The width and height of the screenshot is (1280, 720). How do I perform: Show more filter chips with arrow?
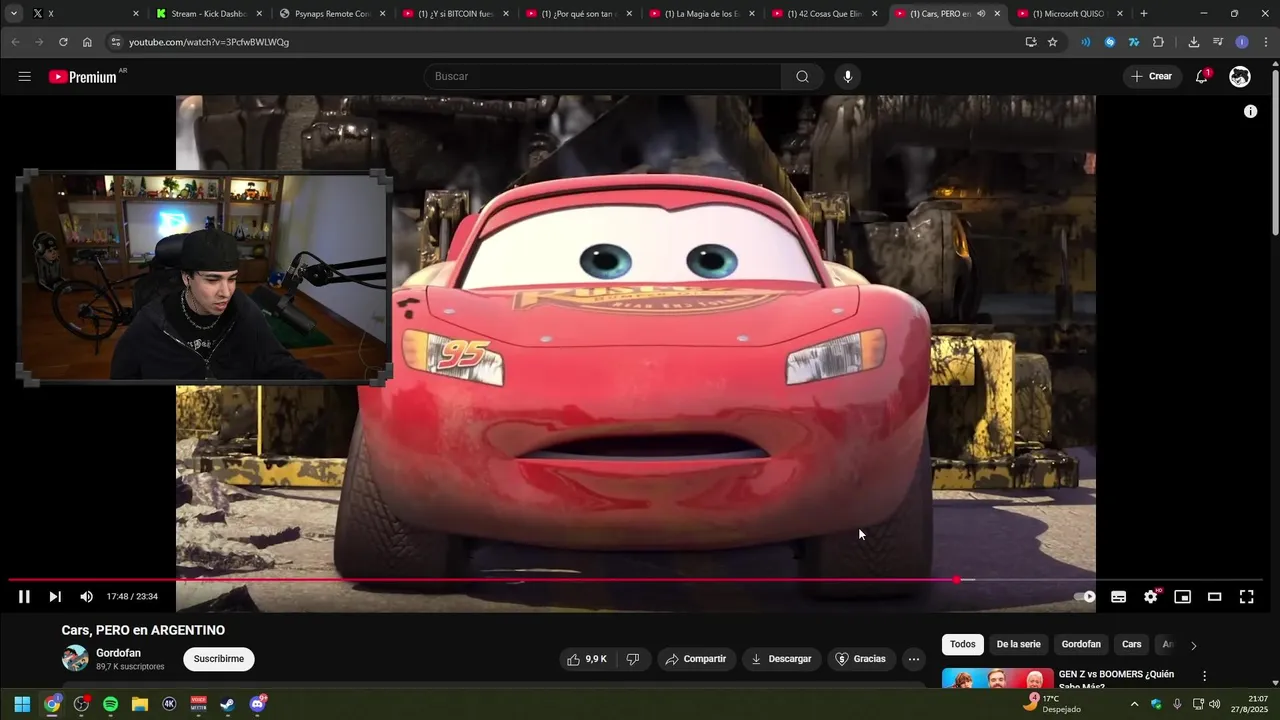(1193, 645)
